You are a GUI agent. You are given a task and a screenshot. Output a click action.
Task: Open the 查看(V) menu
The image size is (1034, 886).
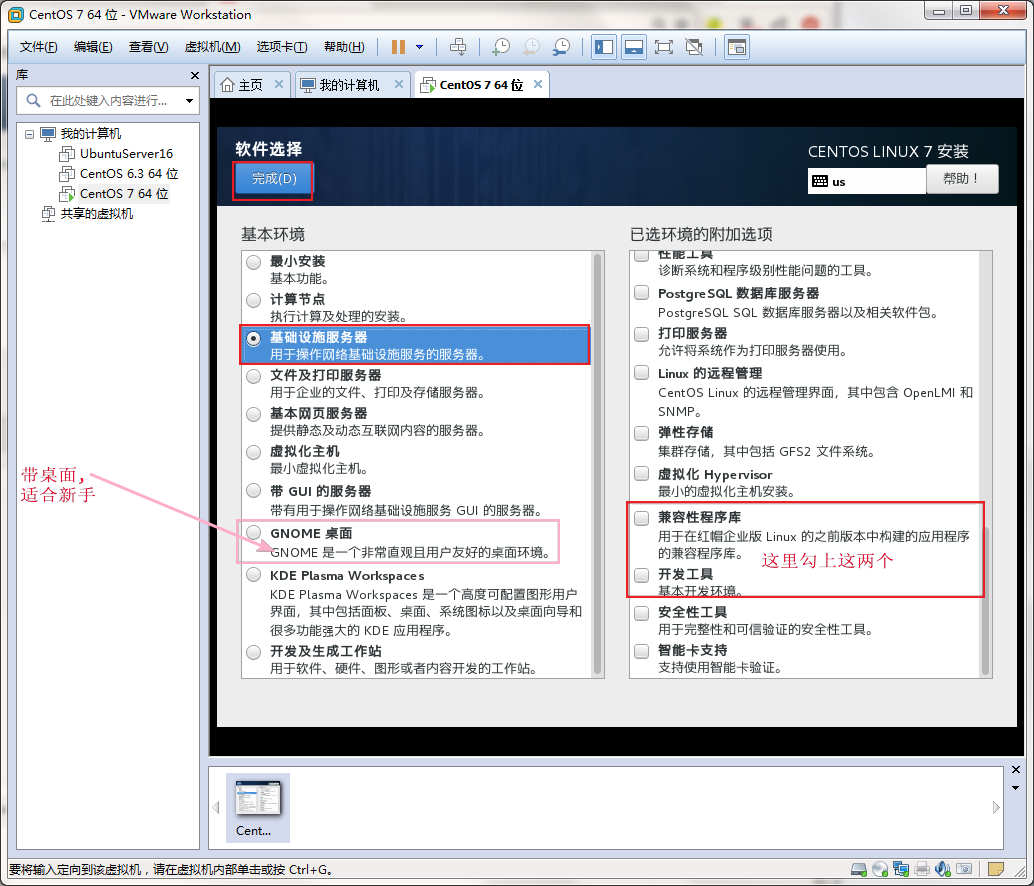tap(148, 47)
